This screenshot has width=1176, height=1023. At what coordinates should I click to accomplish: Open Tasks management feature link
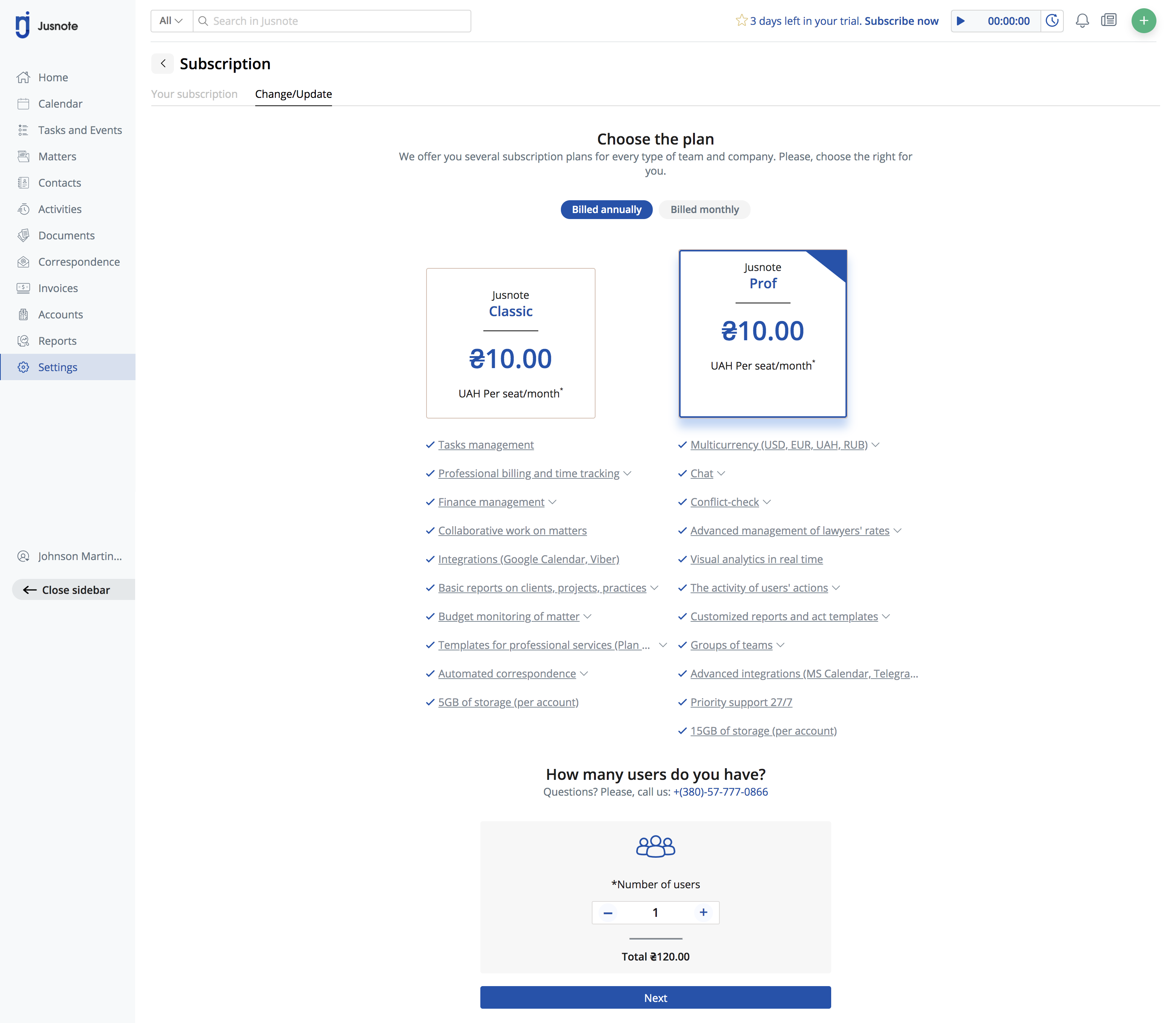[486, 445]
